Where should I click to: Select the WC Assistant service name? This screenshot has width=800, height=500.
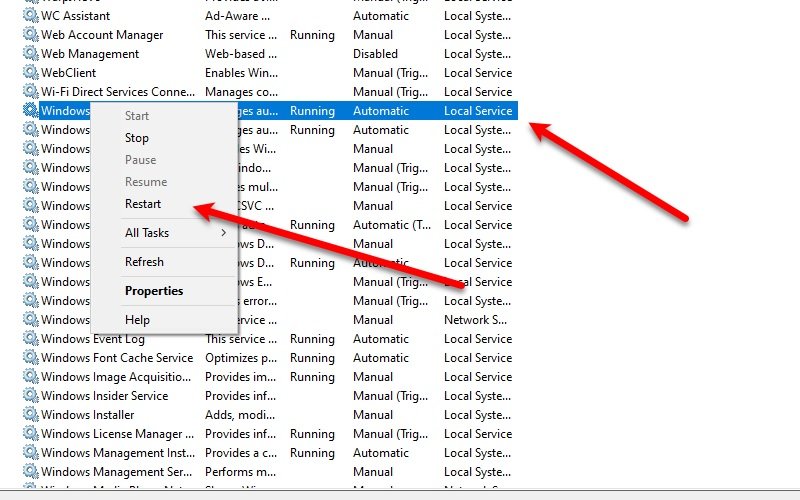pyautogui.click(x=76, y=16)
